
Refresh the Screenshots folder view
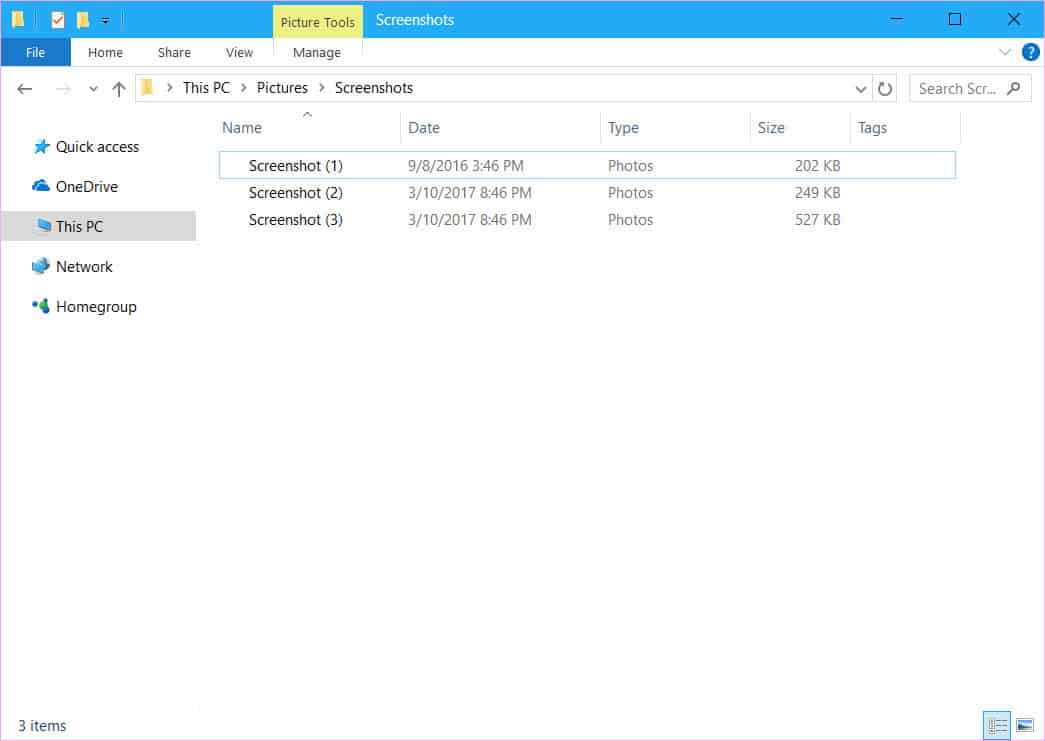point(886,88)
